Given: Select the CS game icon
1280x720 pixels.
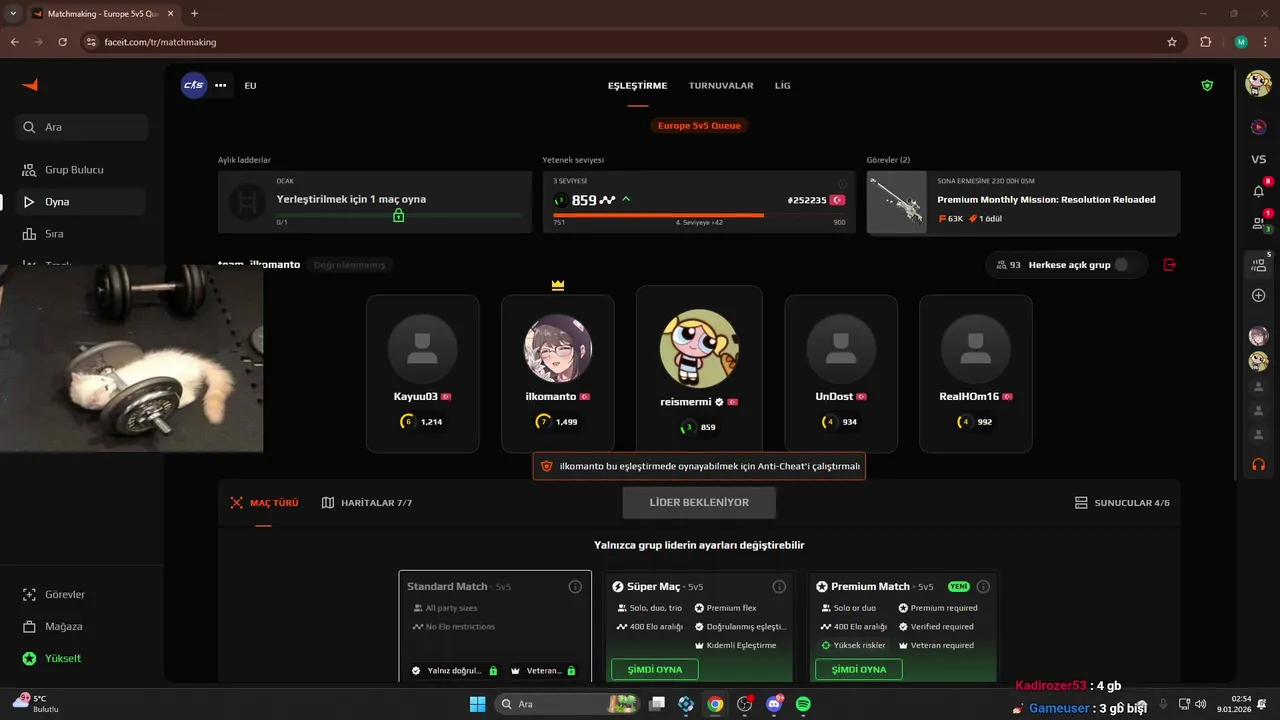Looking at the screenshot, I should 194,85.
